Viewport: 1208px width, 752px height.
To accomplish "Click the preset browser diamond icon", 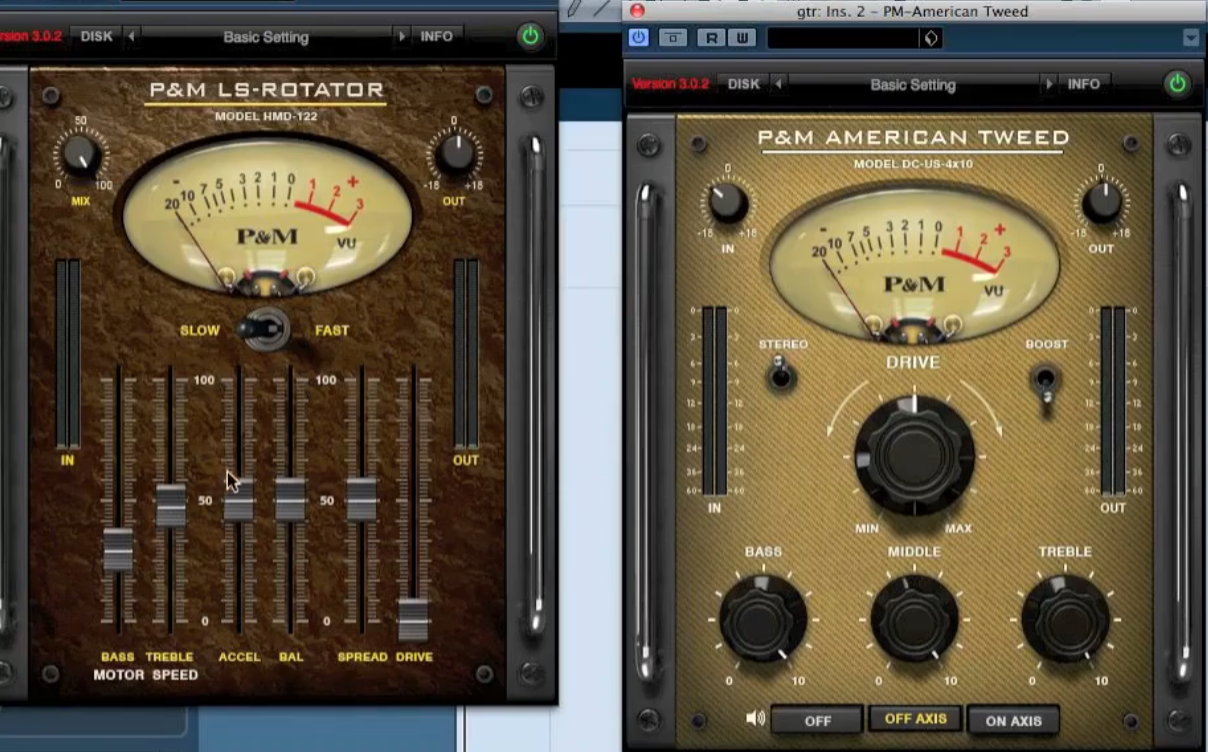I will 931,38.
